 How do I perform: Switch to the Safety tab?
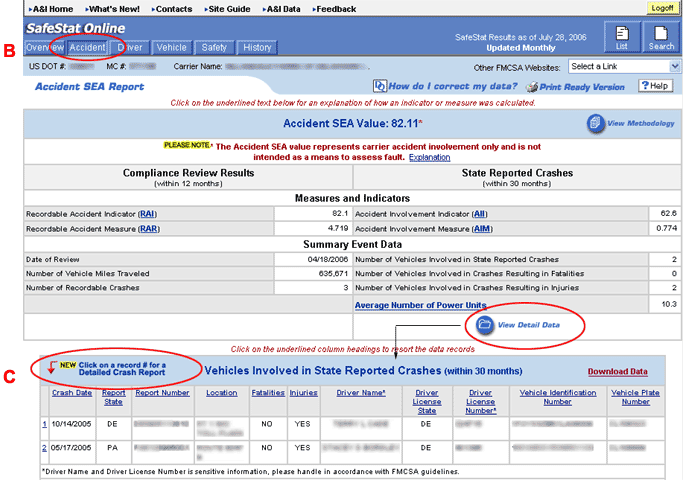click(x=214, y=47)
